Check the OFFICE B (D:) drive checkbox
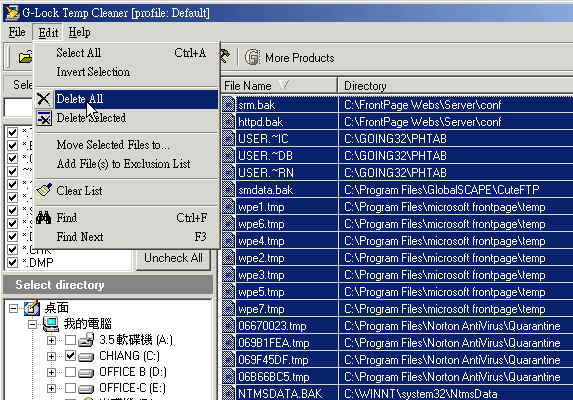Screen dimensions: 573x400 [x=71, y=372]
